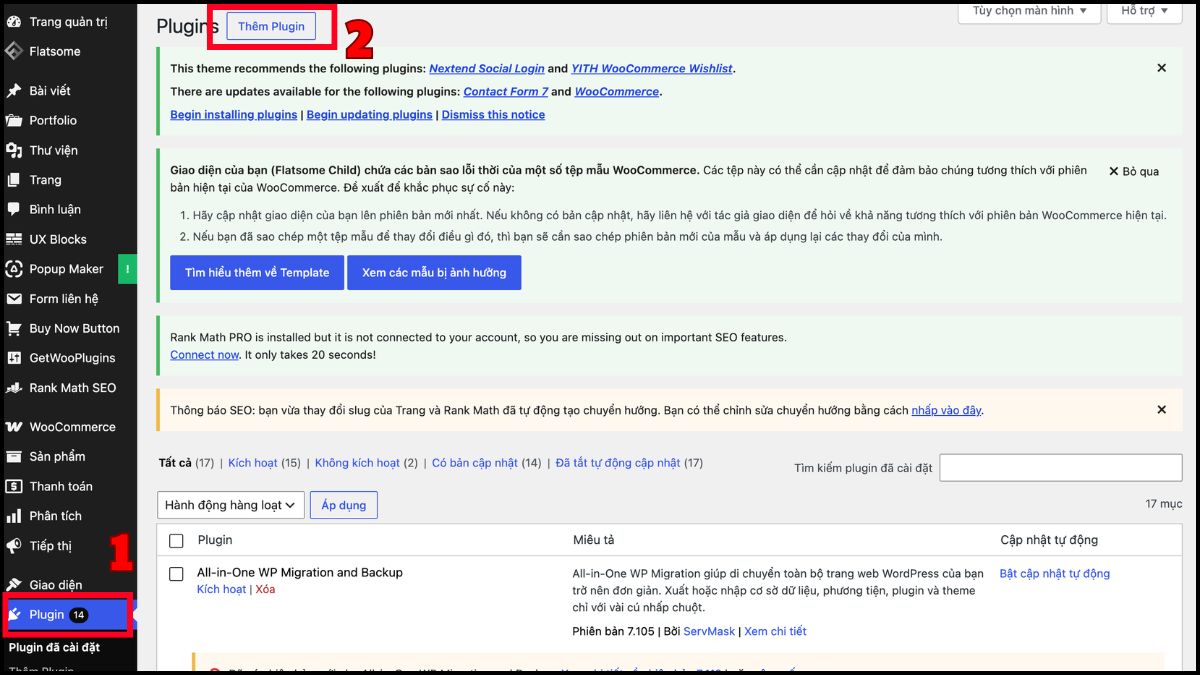This screenshot has height=675, width=1200.
Task: Click Tìm hiểu thêm về Template button
Action: [x=257, y=272]
